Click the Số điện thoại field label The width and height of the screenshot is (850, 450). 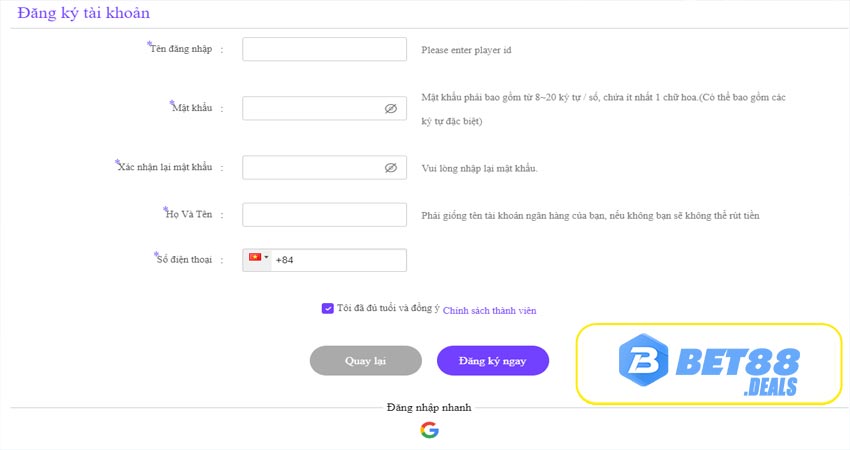tap(183, 259)
